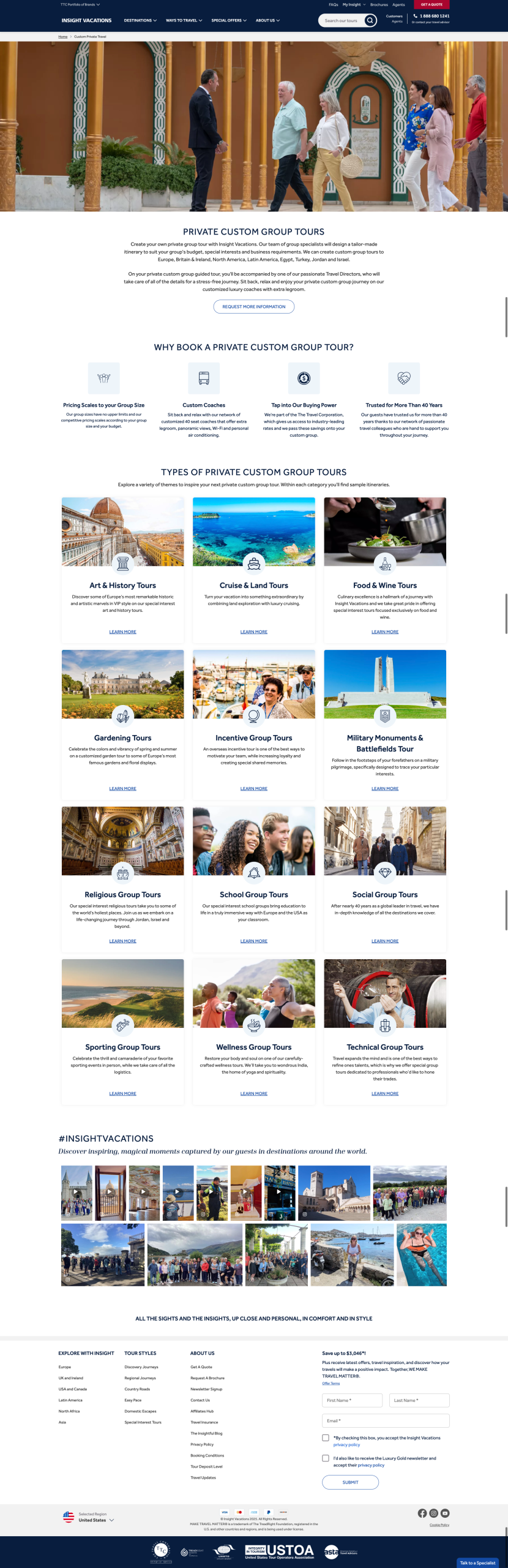Check the Insight Vacations privacy policy checkbox

(326, 1438)
